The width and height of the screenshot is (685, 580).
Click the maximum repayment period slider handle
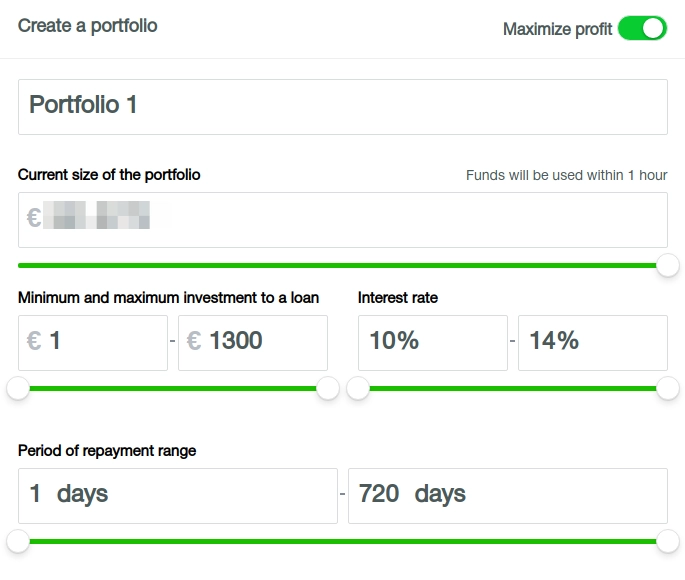click(x=668, y=542)
